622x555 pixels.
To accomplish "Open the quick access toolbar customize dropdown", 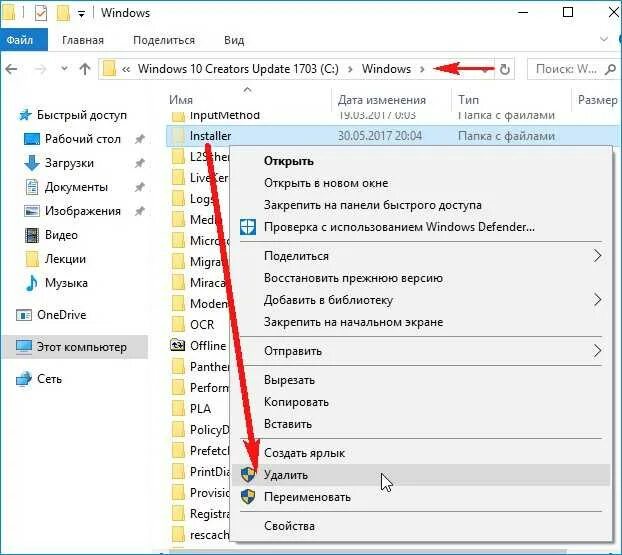I will (x=81, y=14).
